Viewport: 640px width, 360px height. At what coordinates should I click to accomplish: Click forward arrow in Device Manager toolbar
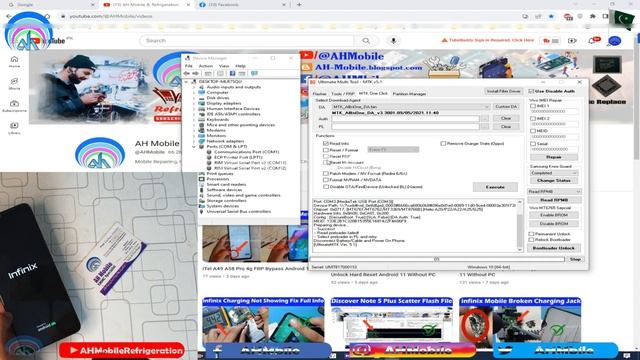[x=196, y=73]
